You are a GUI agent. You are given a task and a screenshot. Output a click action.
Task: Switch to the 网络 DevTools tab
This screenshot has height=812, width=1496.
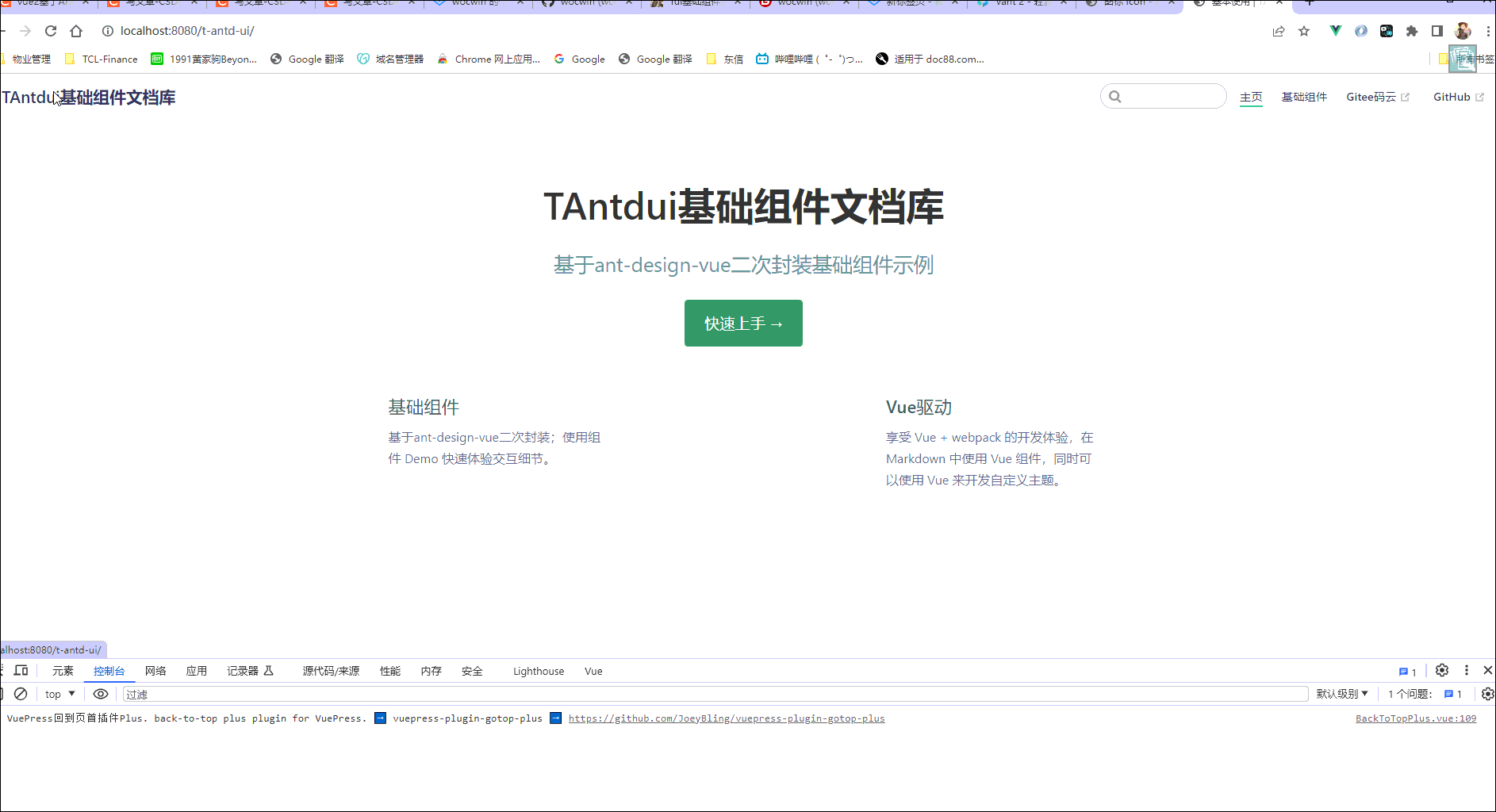tap(155, 671)
